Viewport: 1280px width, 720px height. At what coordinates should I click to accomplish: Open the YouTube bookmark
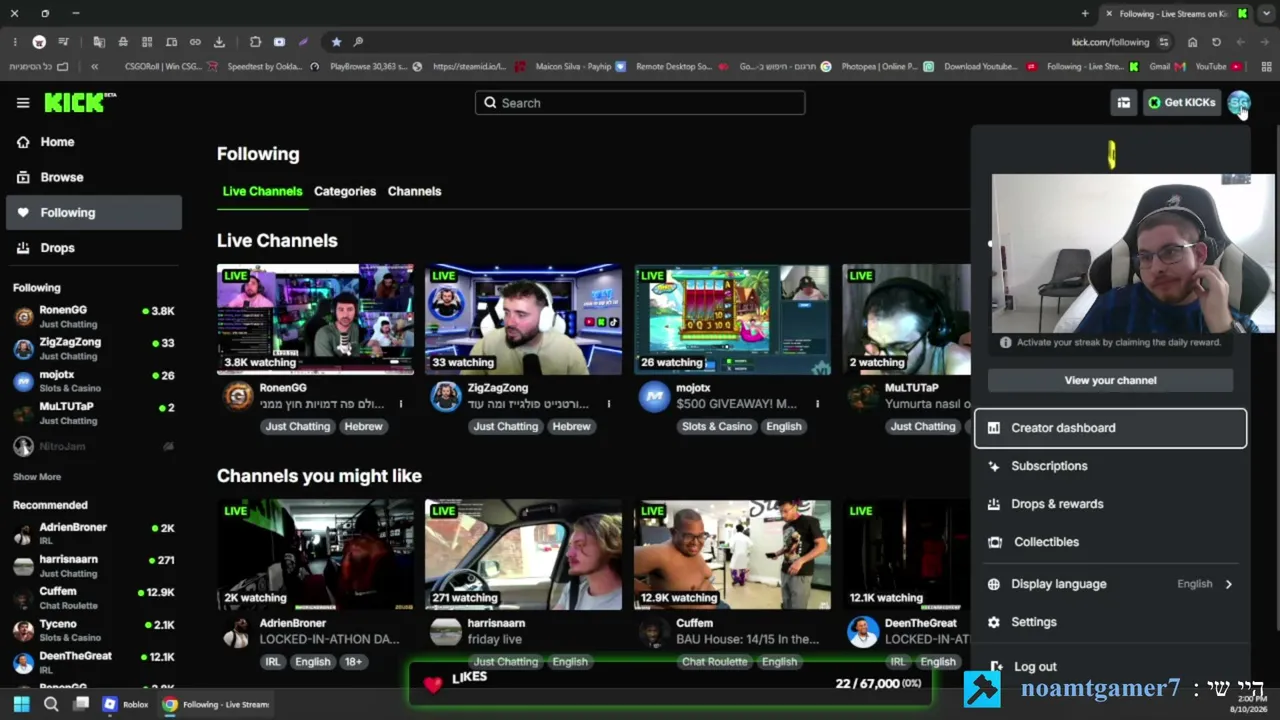pyautogui.click(x=1219, y=67)
